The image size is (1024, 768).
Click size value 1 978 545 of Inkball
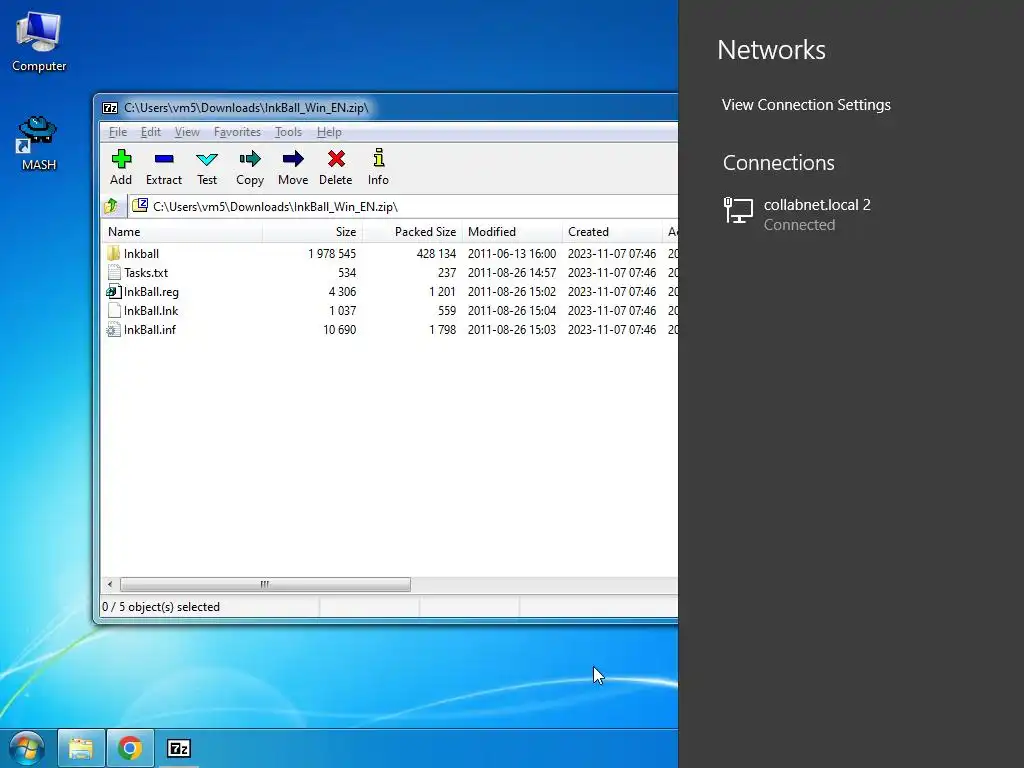pyautogui.click(x=332, y=253)
